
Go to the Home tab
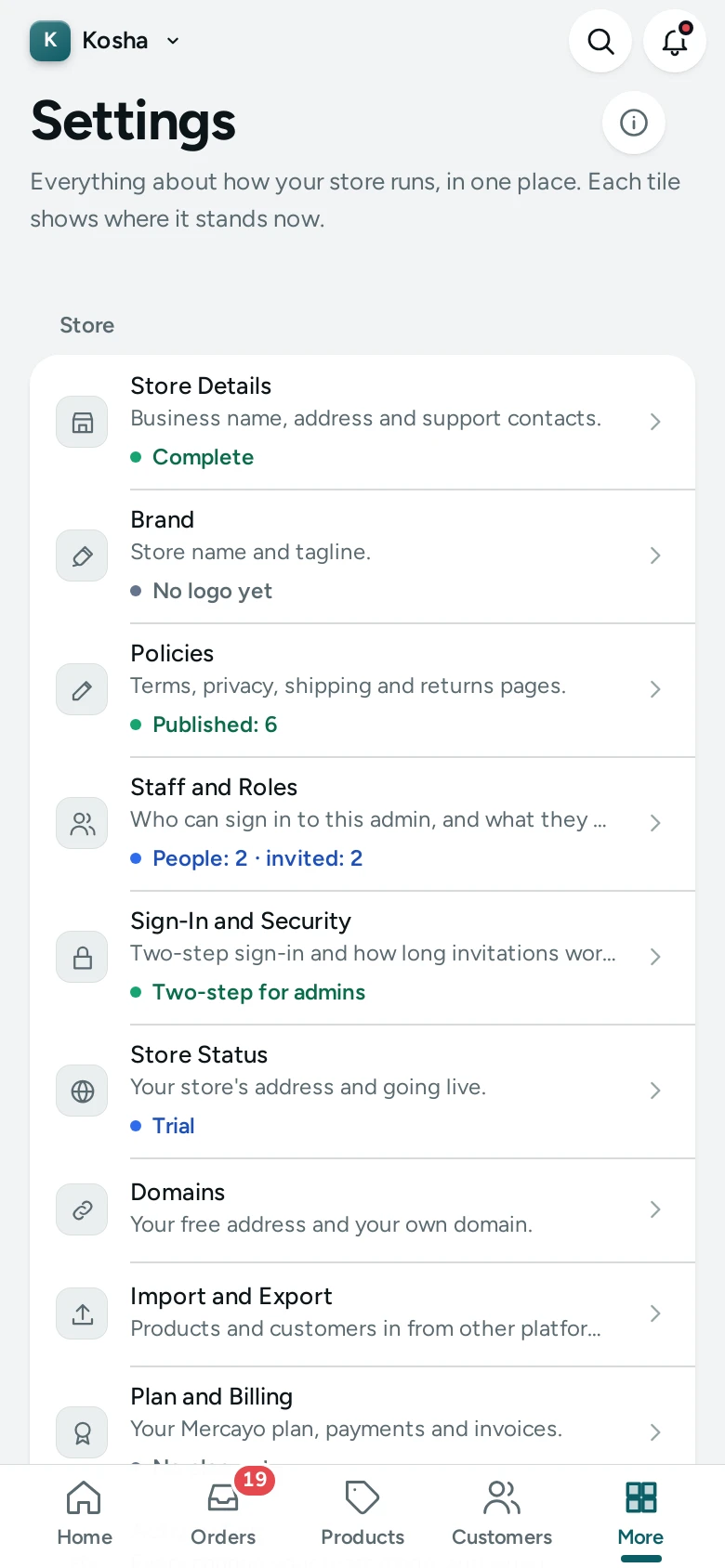[84, 1516]
